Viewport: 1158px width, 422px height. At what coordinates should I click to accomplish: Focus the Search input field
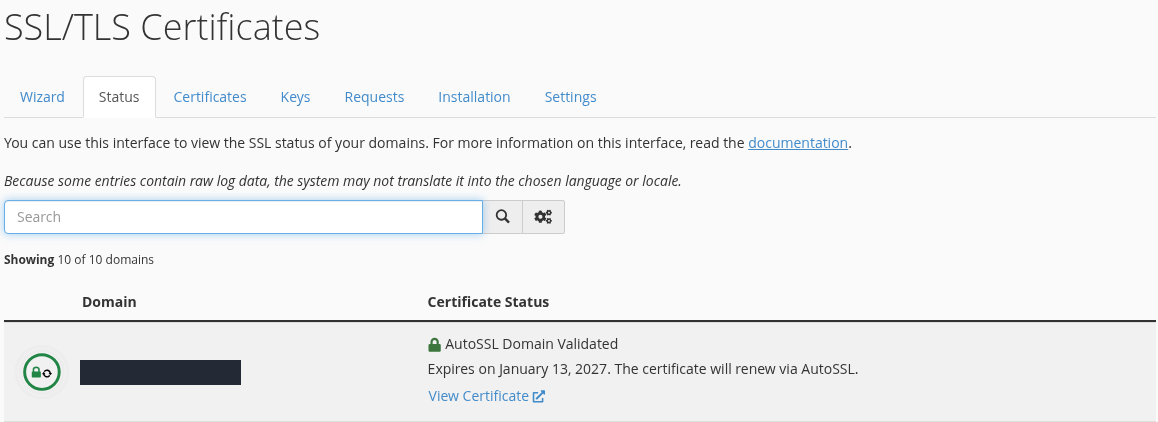(x=244, y=217)
